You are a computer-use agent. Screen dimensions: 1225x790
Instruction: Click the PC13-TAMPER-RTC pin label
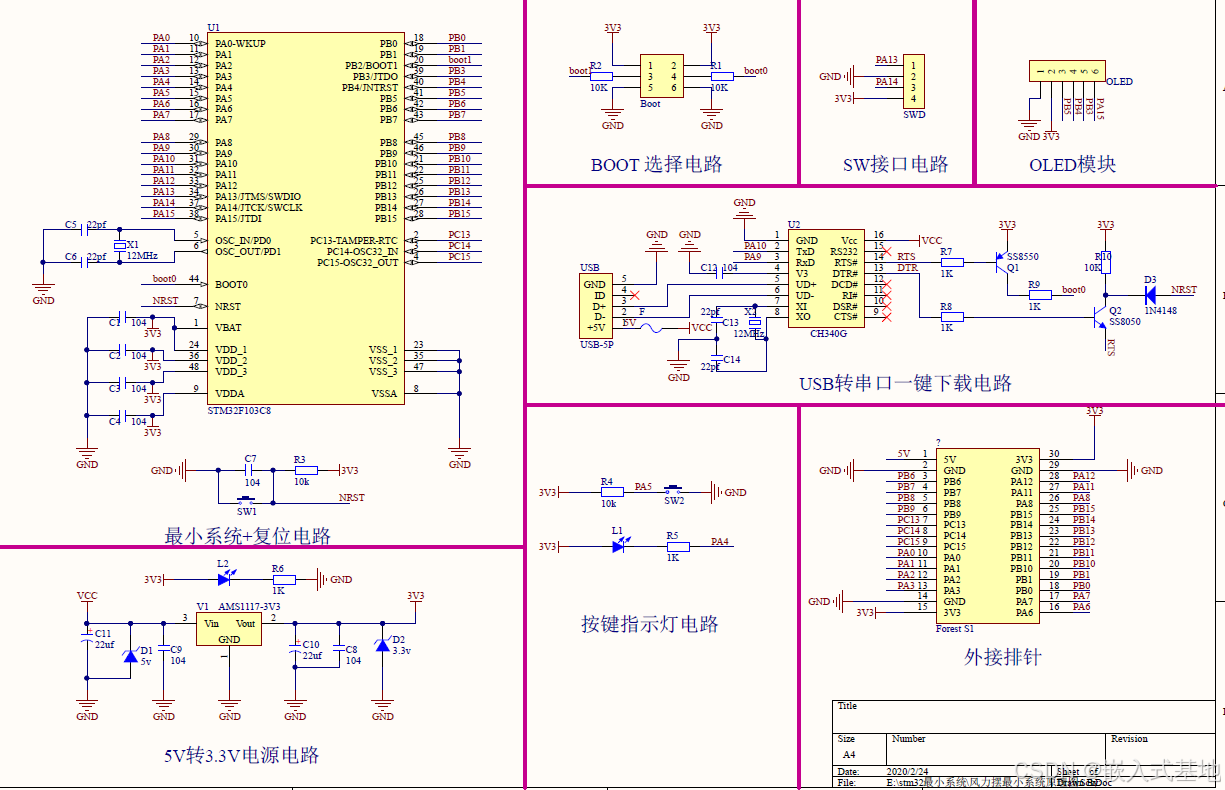(x=354, y=241)
